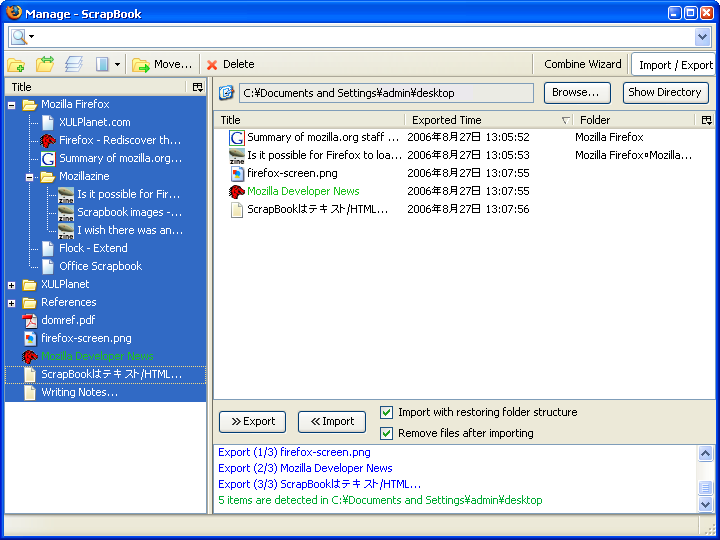Sort by the Exported Time column header
The height and width of the screenshot is (540, 720).
(489, 120)
